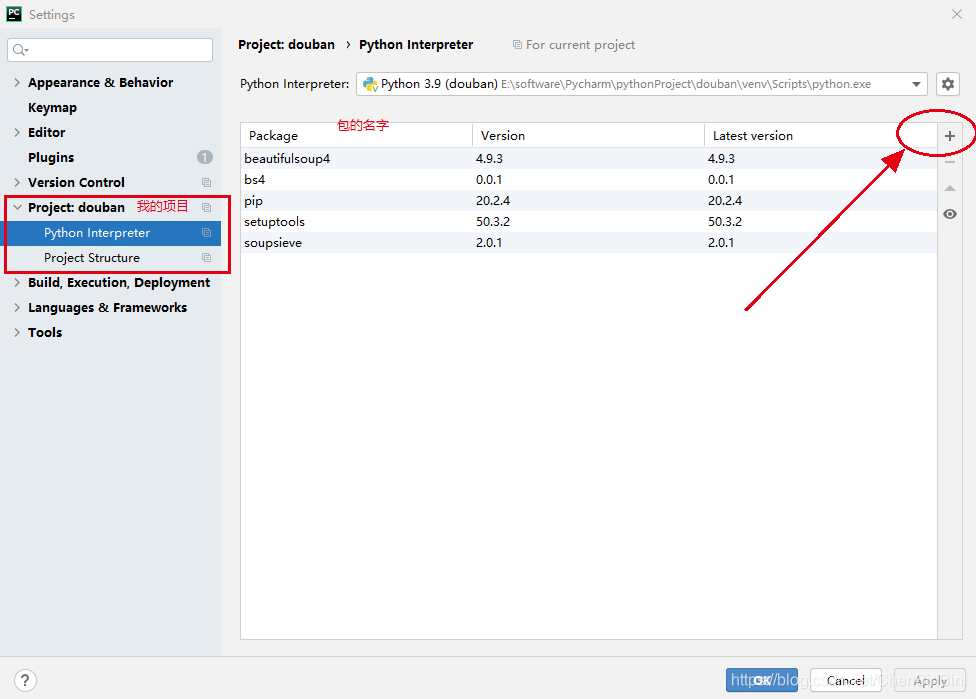Screen dimensions: 976x699
Task: Toggle the show early releases eye icon
Action: (x=949, y=214)
